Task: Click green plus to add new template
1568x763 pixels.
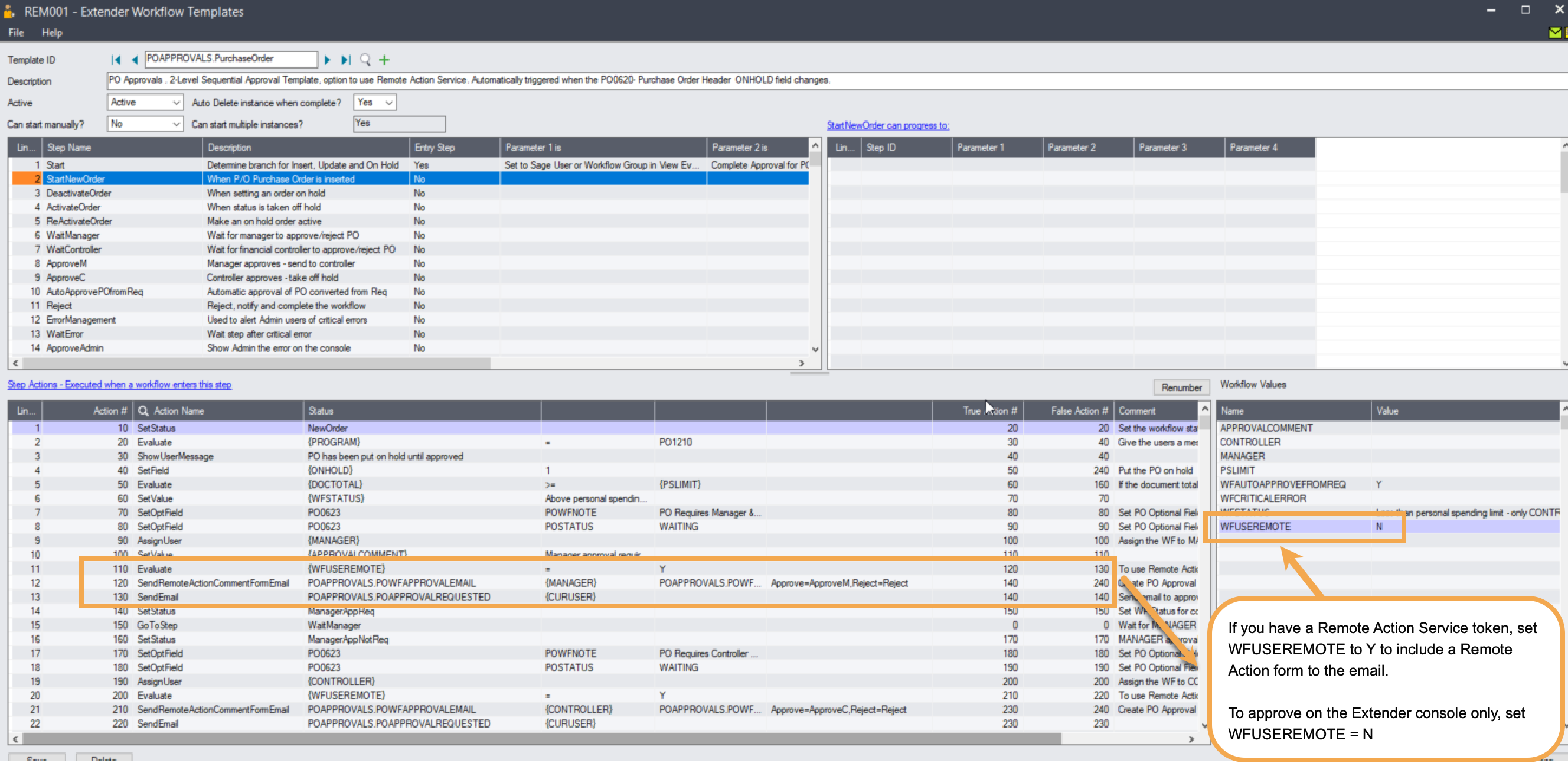Action: click(x=384, y=60)
